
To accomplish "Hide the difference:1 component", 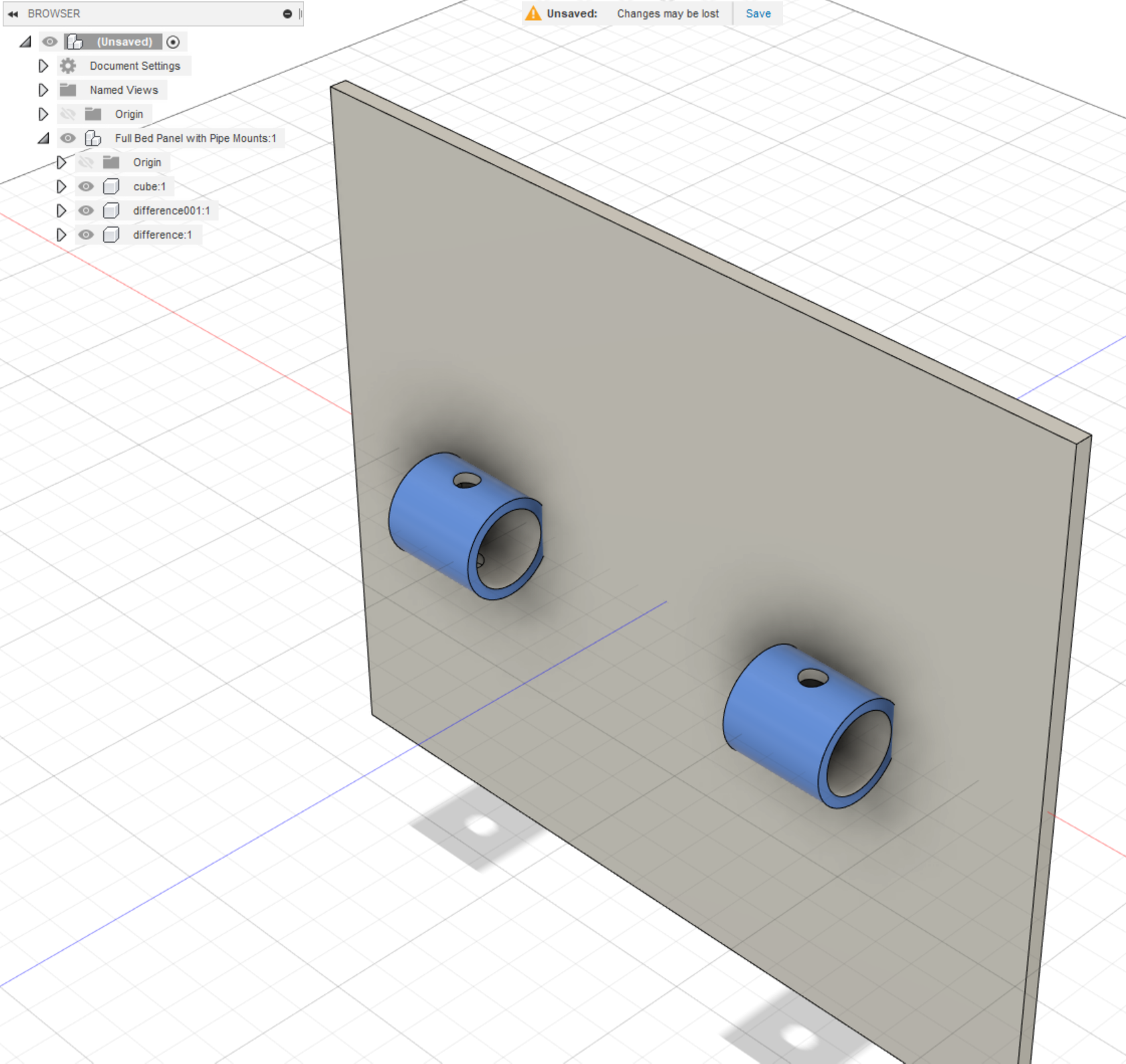I will (x=86, y=235).
